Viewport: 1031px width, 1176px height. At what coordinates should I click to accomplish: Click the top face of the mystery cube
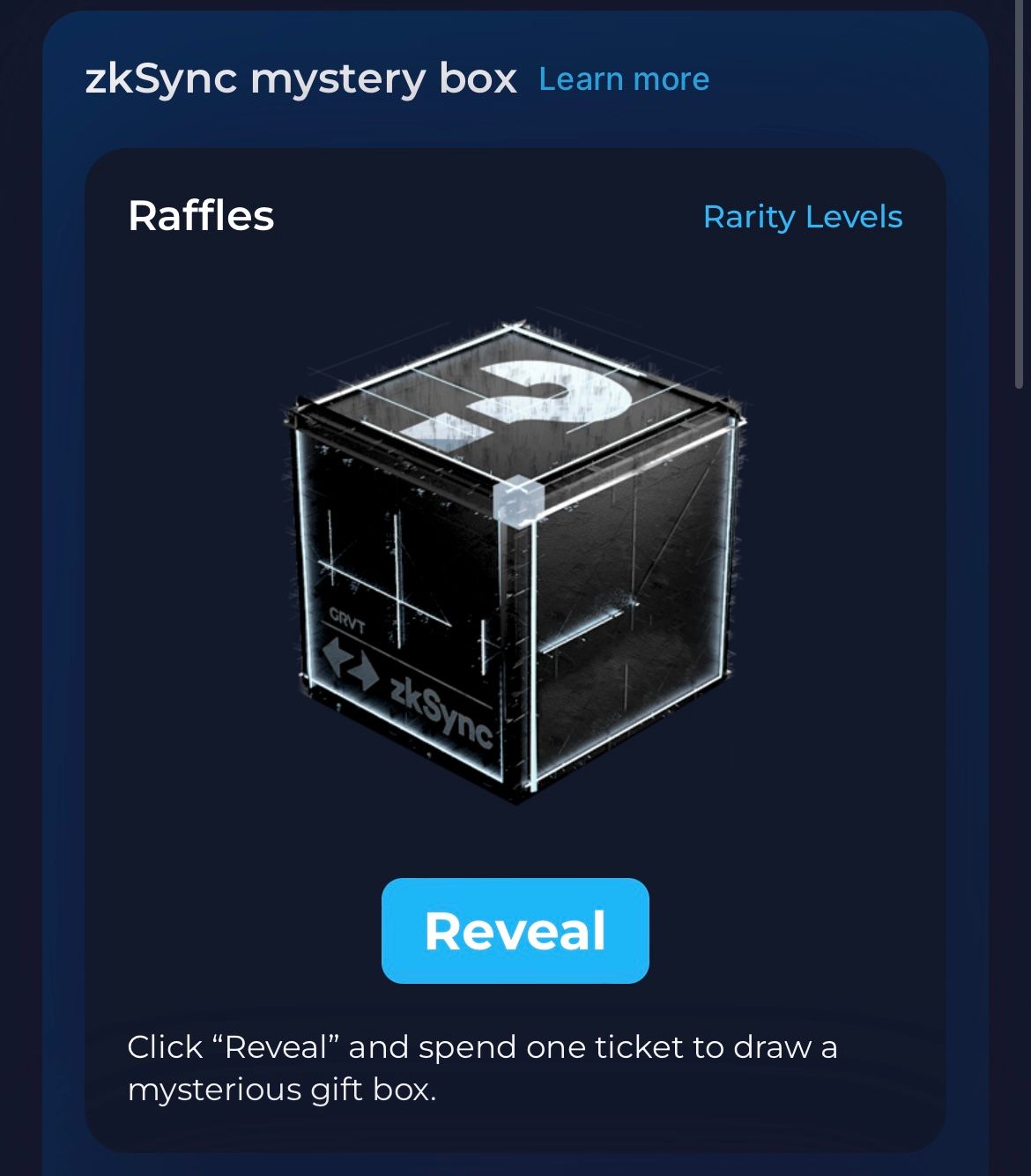point(515,406)
